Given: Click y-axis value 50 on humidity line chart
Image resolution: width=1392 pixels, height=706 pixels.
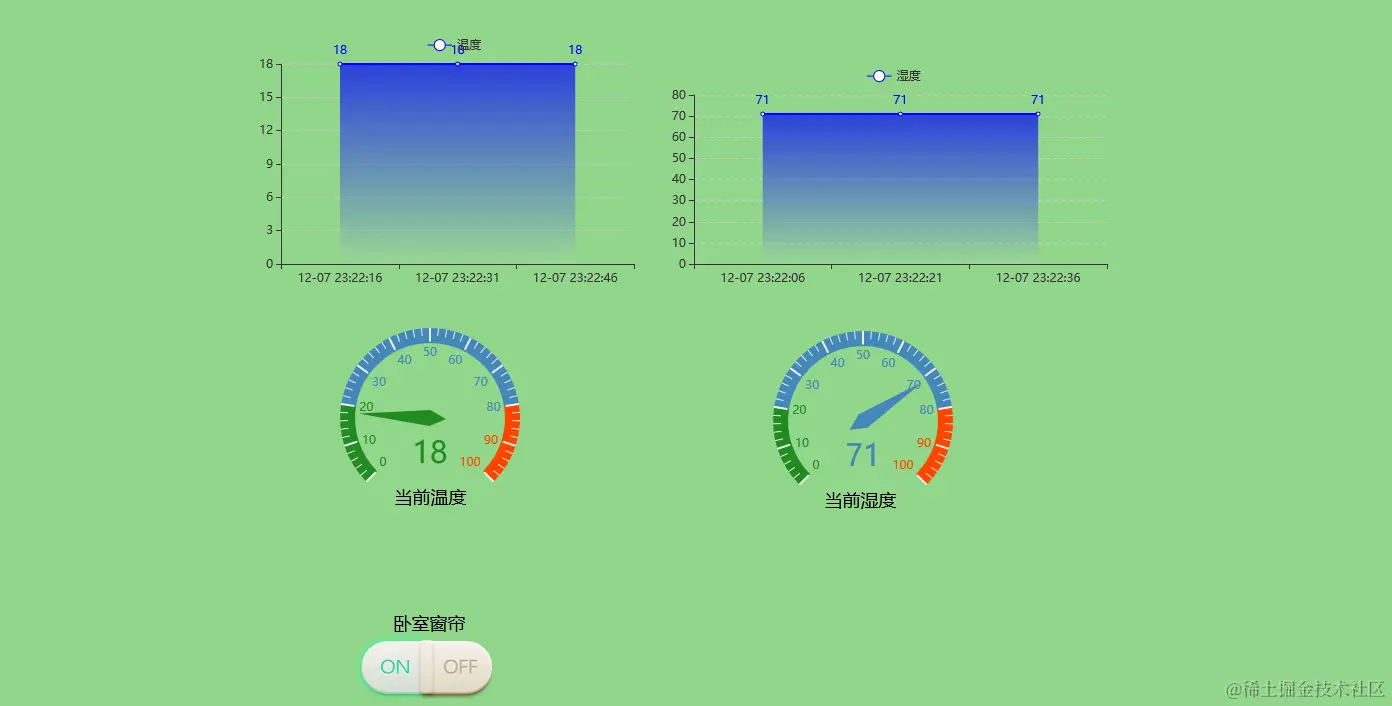Looking at the screenshot, I should click(x=679, y=158).
